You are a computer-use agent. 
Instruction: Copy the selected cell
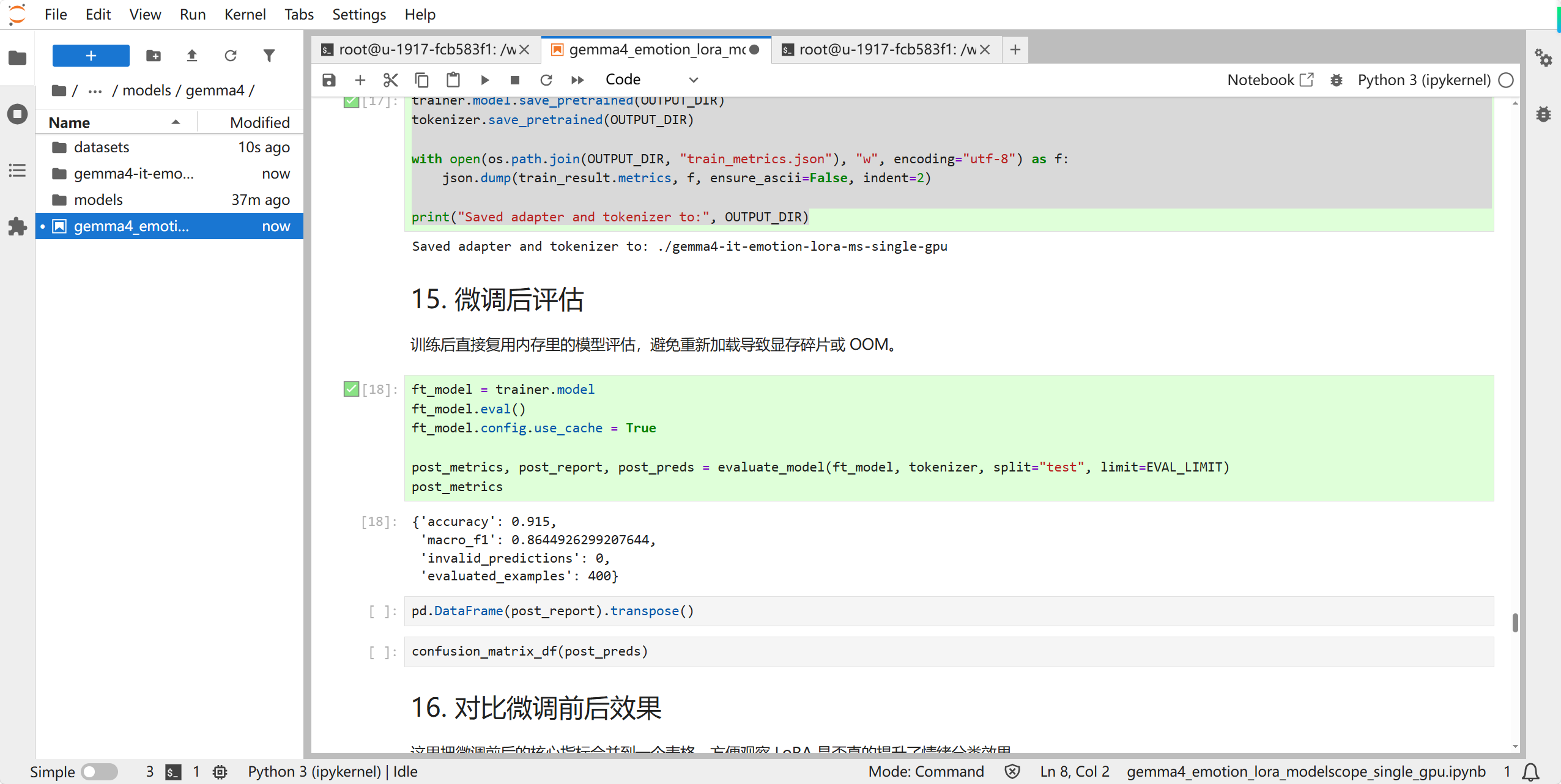tap(422, 80)
